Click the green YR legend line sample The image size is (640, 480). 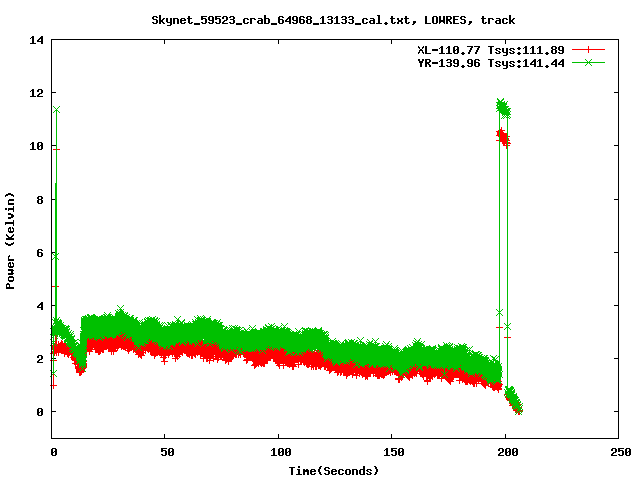pyautogui.click(x=589, y=62)
